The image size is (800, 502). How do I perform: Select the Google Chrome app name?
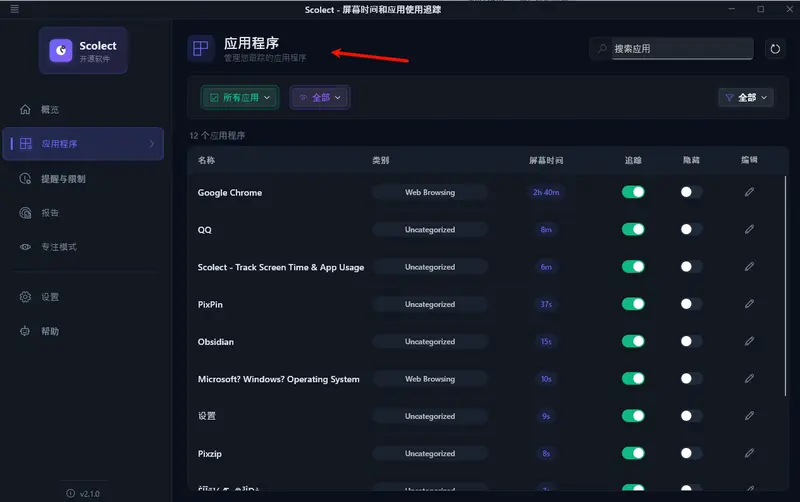pyautogui.click(x=230, y=192)
